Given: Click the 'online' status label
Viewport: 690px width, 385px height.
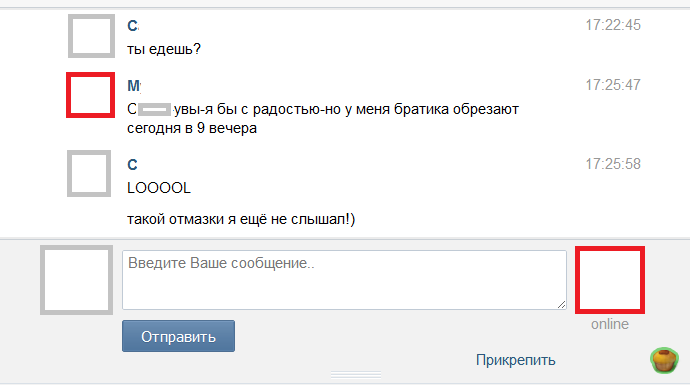Looking at the screenshot, I should coord(610,324).
